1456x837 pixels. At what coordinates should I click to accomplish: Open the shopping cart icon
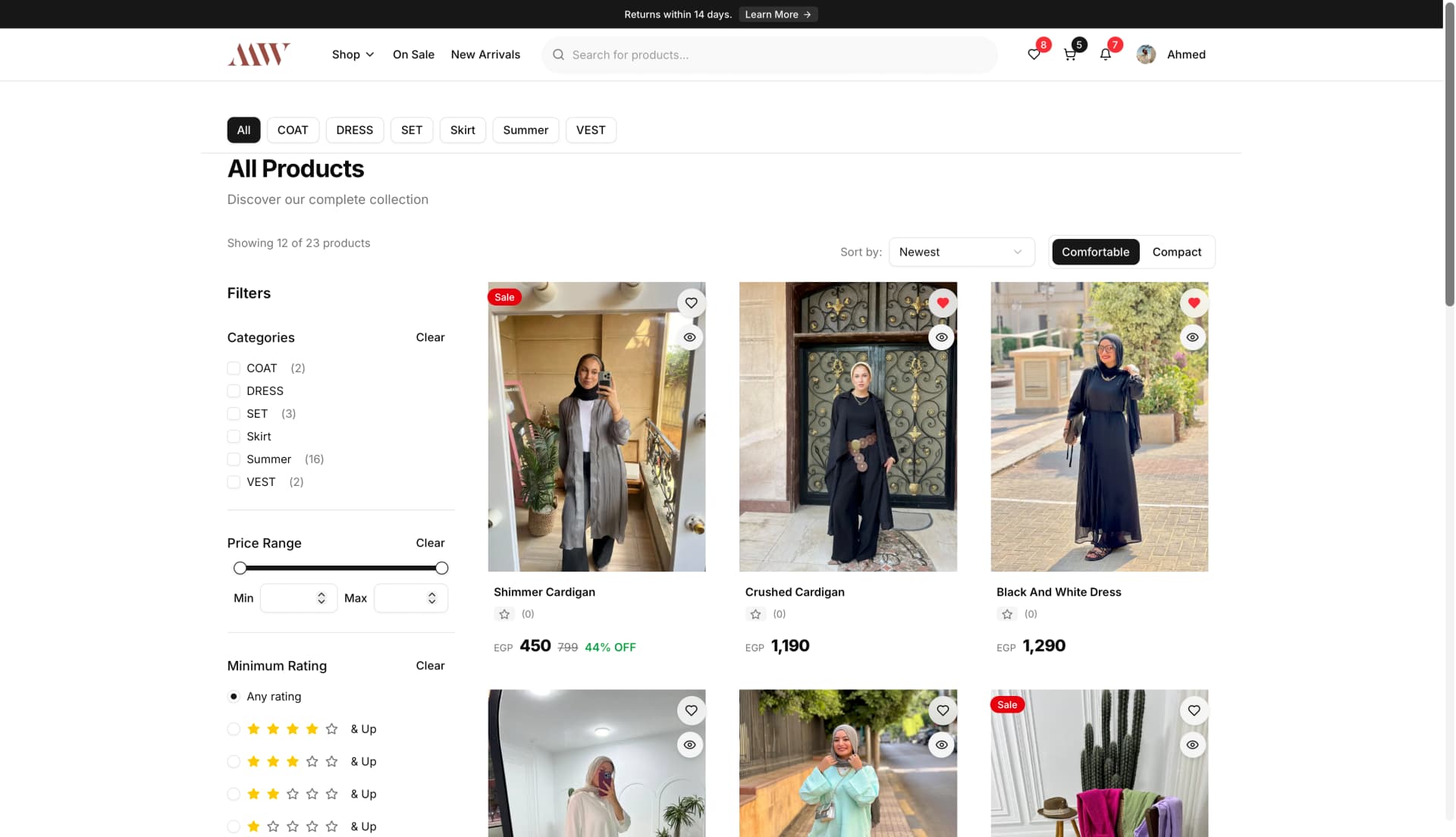tap(1069, 55)
